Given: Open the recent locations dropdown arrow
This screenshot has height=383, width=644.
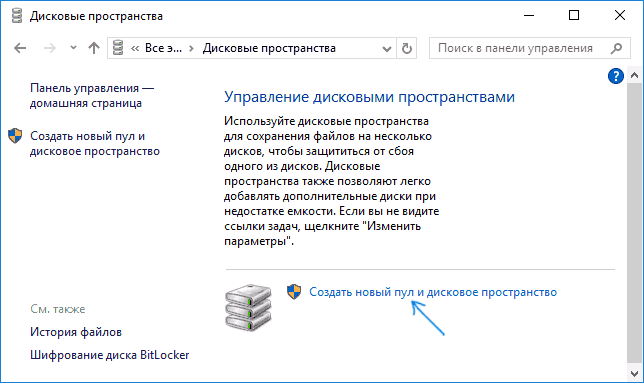Looking at the screenshot, I should pos(73,48).
